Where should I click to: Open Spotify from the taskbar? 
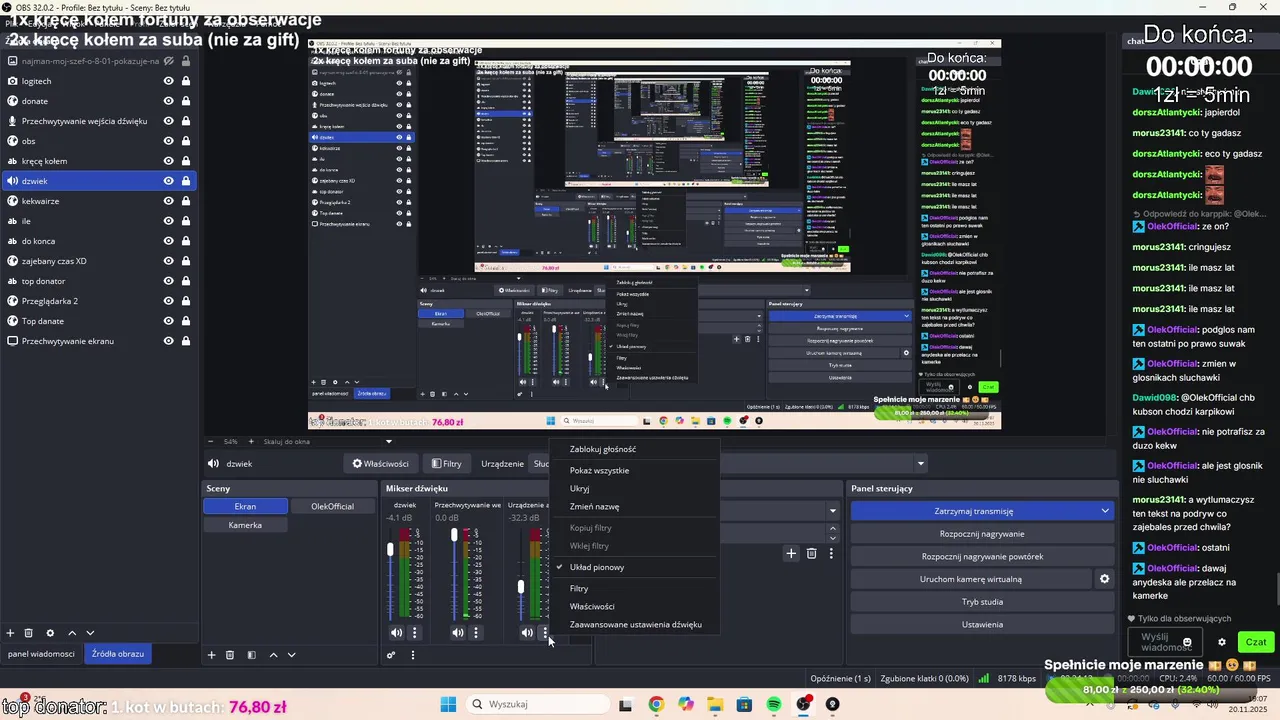[x=774, y=704]
